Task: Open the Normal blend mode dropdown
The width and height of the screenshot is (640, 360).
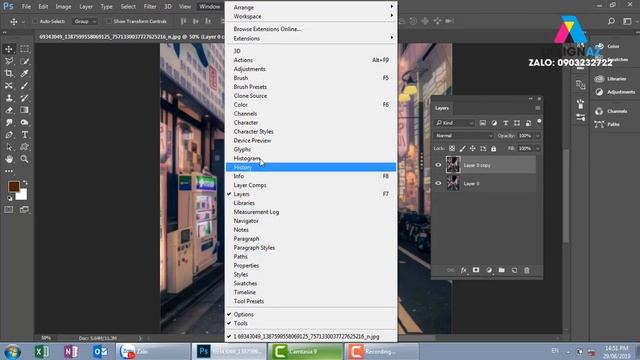Action: (464, 136)
